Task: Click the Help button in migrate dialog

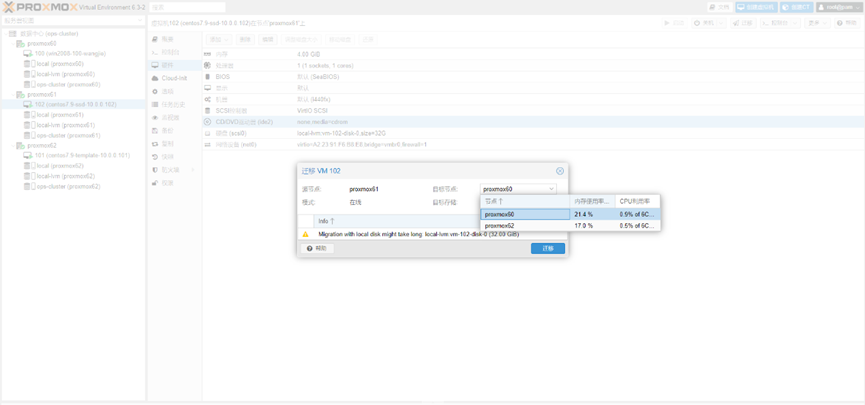Action: click(x=317, y=248)
